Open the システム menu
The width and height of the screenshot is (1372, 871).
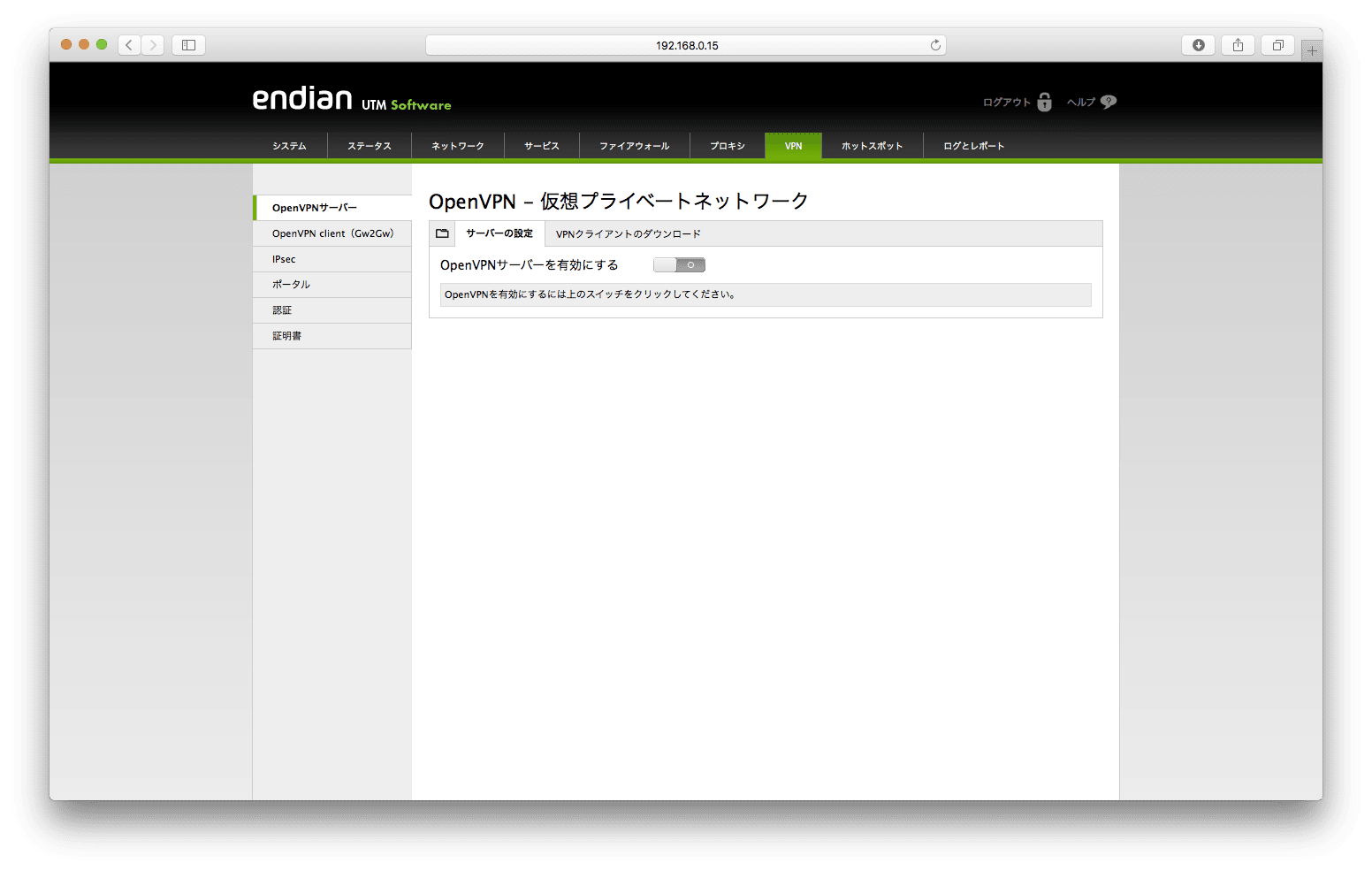289,146
